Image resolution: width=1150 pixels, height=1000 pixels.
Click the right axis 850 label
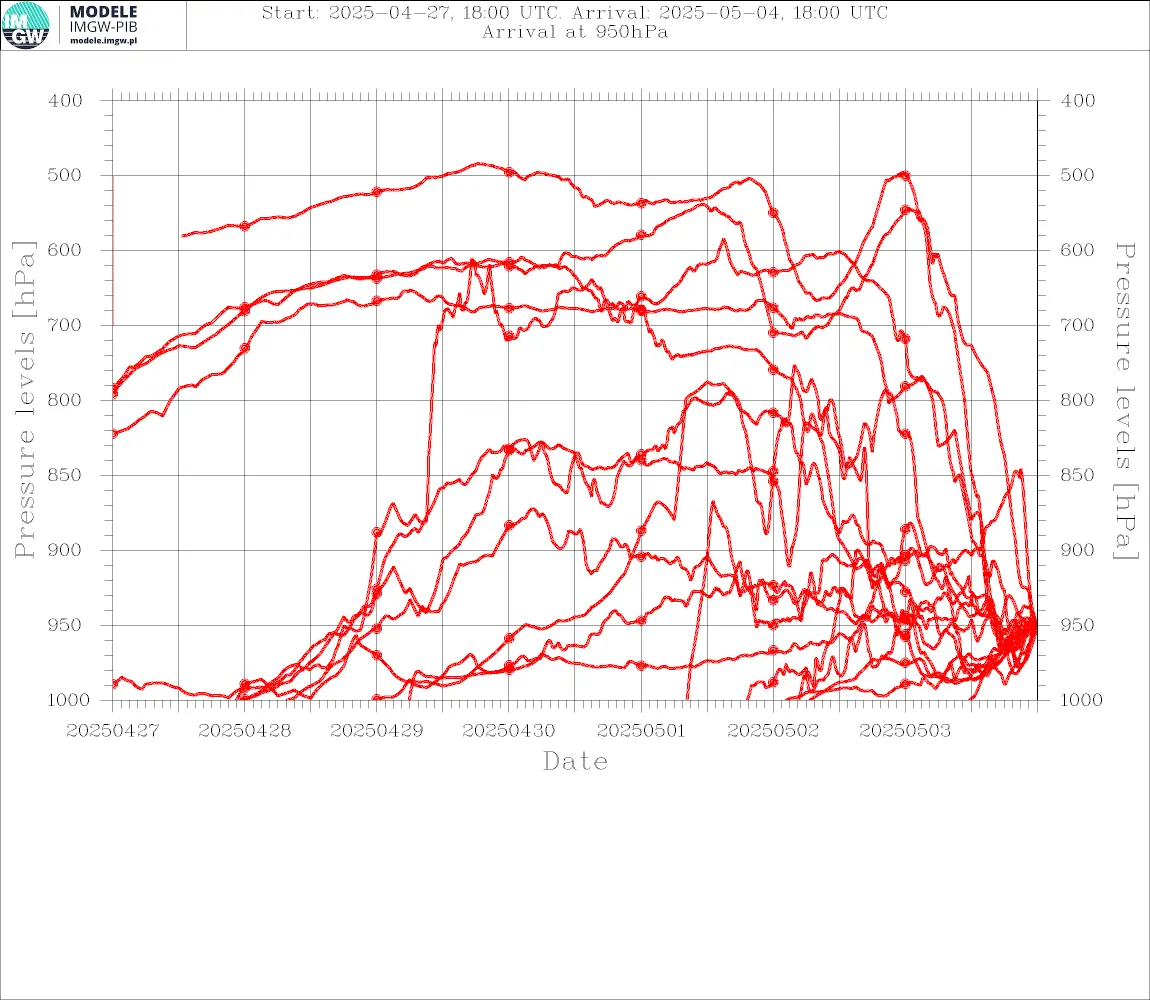1077,475
